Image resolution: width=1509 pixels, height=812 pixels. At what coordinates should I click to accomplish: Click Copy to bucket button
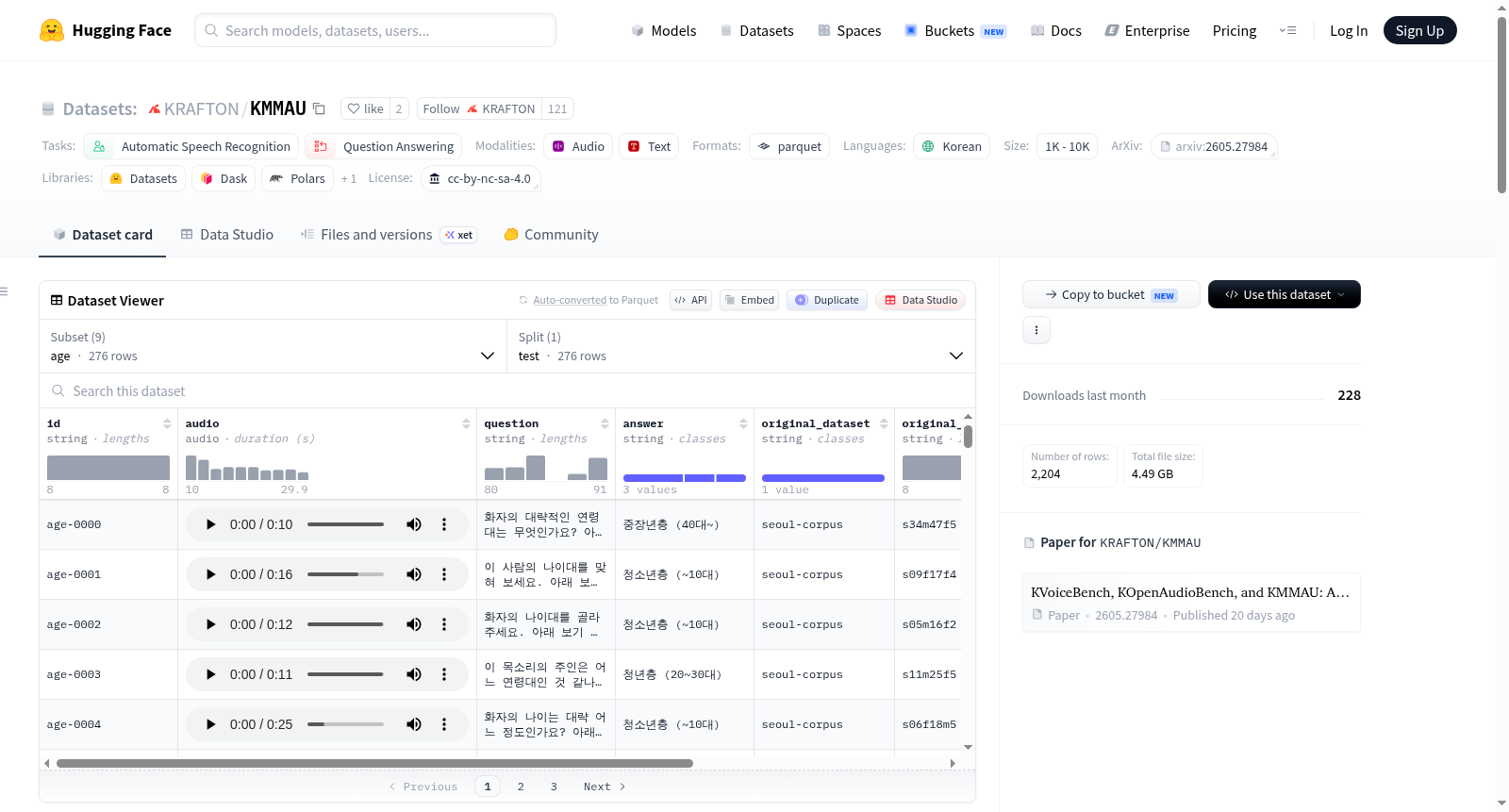tap(1111, 294)
